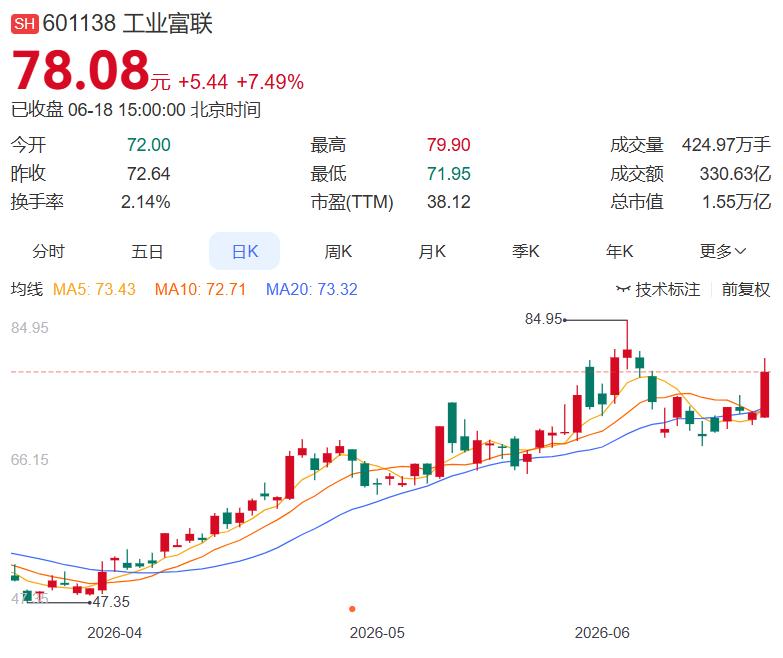Viewport: 783px width, 658px height.
Task: Click the 2026-04 date axis label
Action: (x=114, y=633)
